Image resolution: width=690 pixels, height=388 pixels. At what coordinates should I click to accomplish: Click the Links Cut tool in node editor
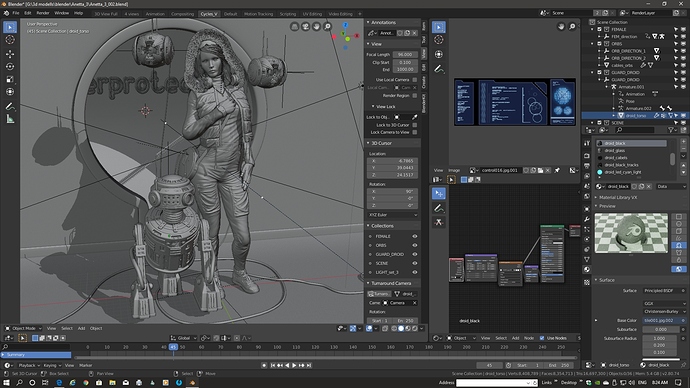tap(439, 222)
